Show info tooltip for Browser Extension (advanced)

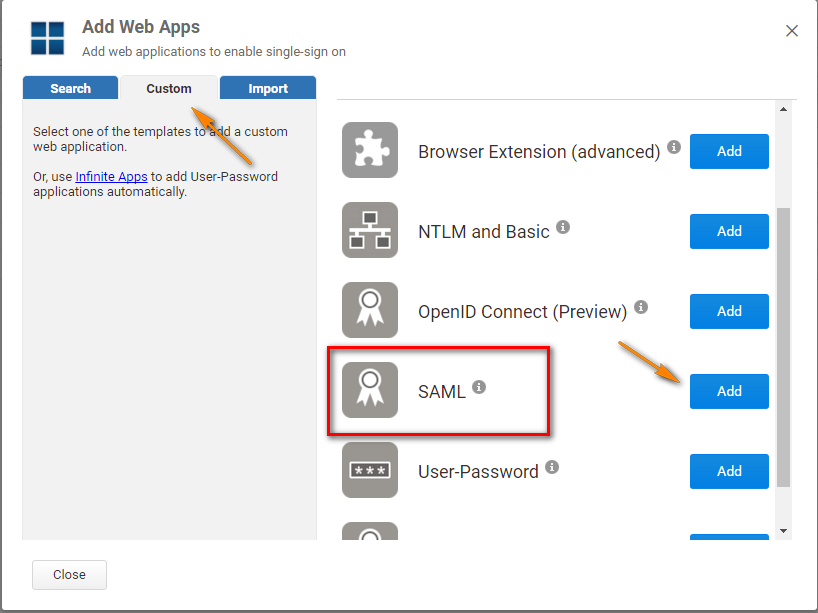pyautogui.click(x=674, y=147)
